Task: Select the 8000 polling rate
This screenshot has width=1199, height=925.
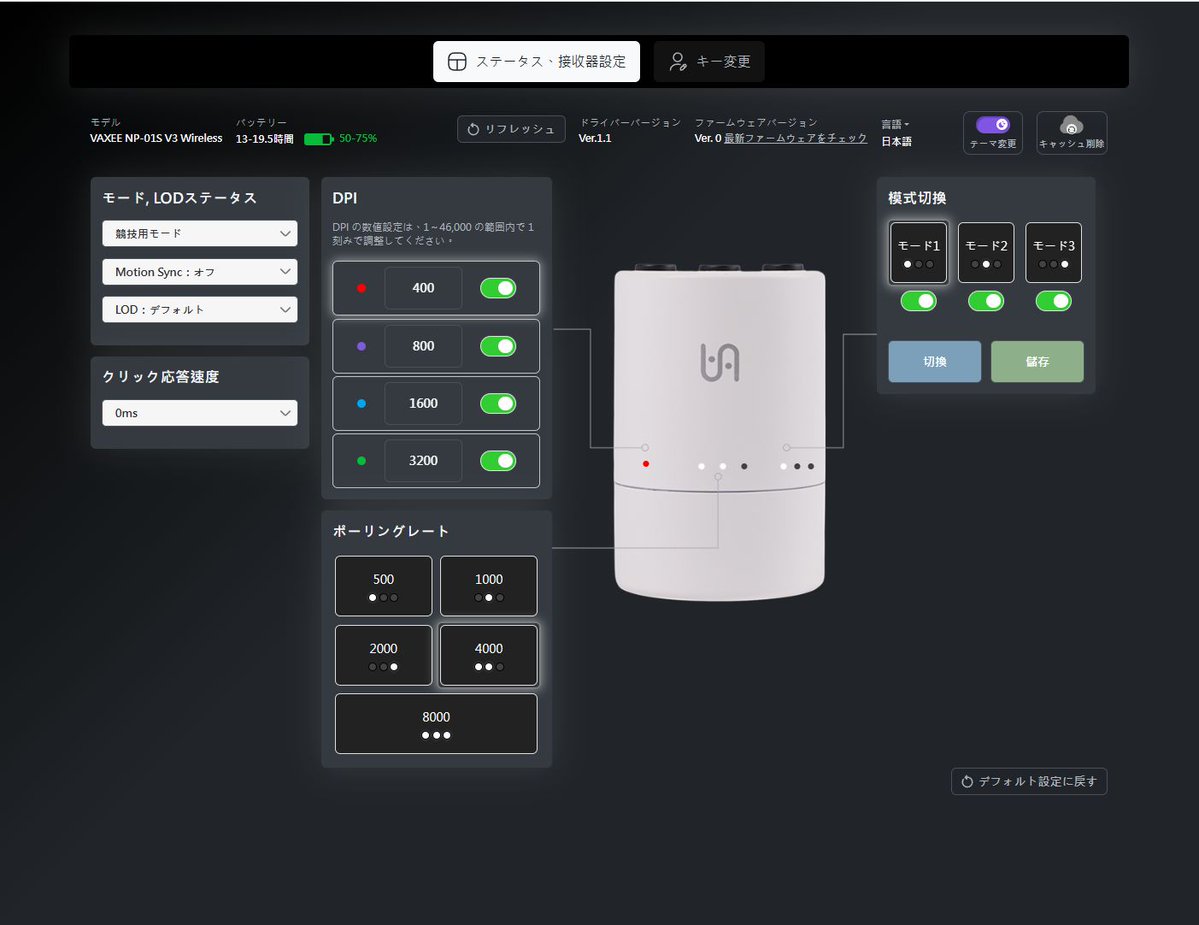Action: click(x=436, y=724)
